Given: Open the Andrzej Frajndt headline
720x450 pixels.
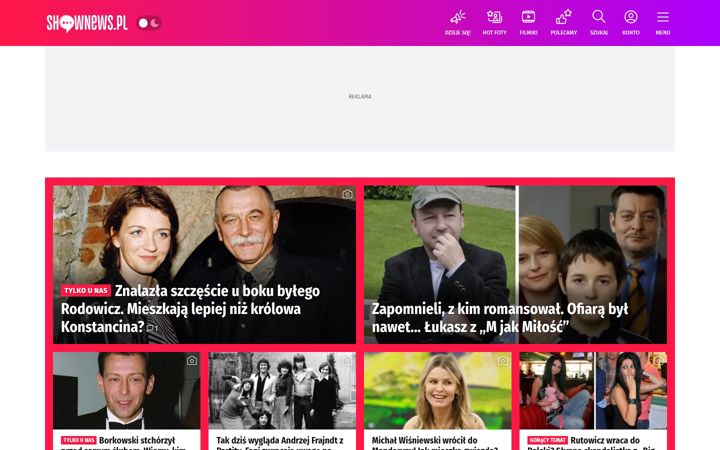Looking at the screenshot, I should point(280,443).
